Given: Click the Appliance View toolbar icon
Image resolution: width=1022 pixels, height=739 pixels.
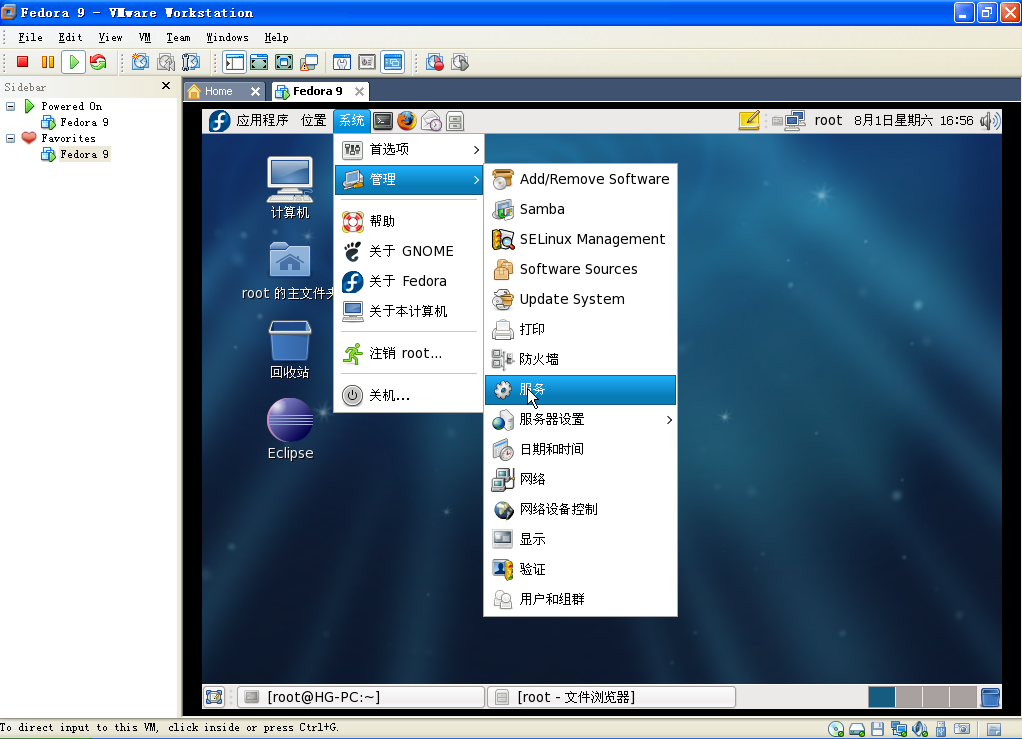Looking at the screenshot, I should 367,62.
